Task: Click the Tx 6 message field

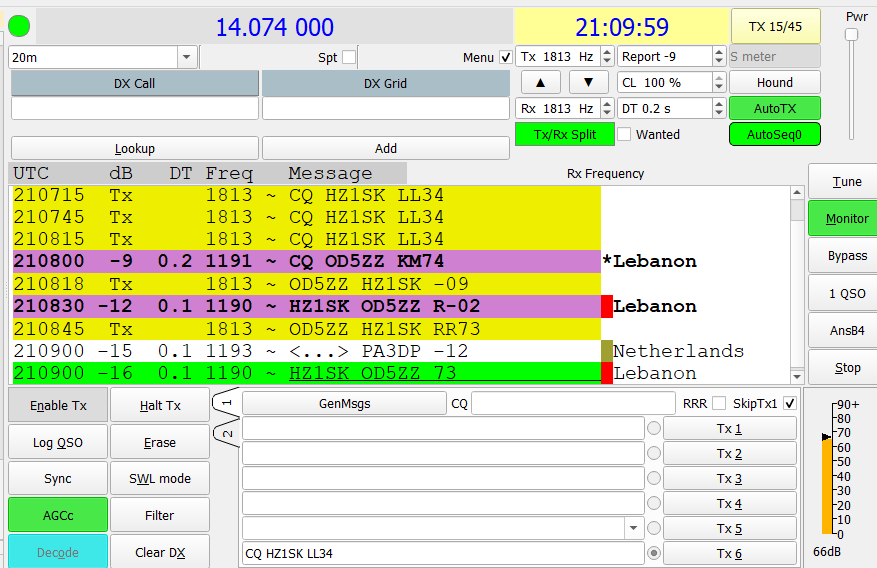Action: (x=443, y=553)
